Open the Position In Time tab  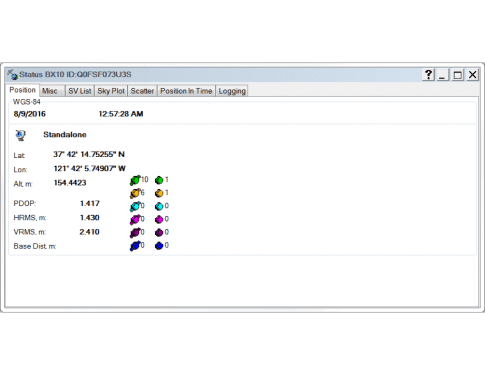pyautogui.click(x=186, y=91)
